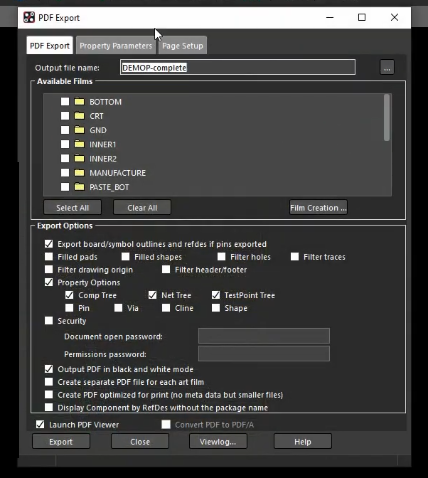Enable the Shape property checkbox

pyautogui.click(x=216, y=308)
